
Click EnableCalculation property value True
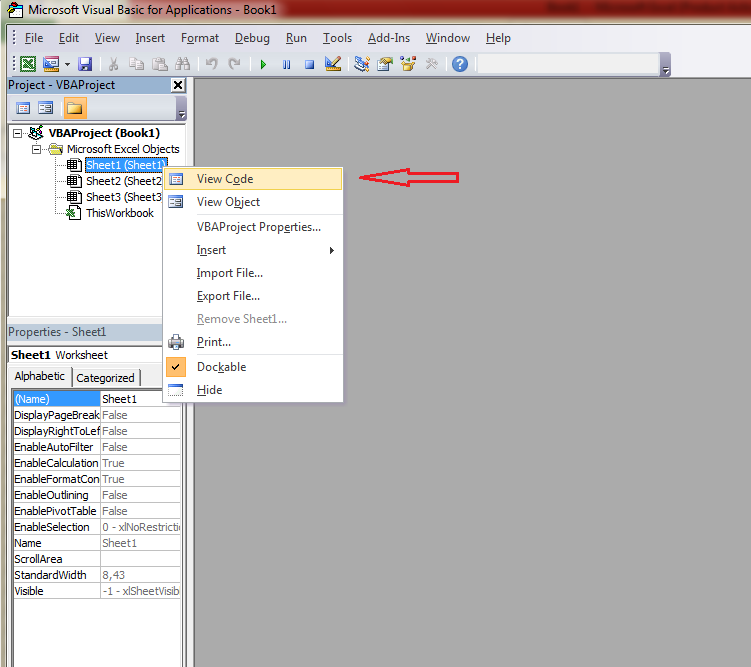(140, 463)
